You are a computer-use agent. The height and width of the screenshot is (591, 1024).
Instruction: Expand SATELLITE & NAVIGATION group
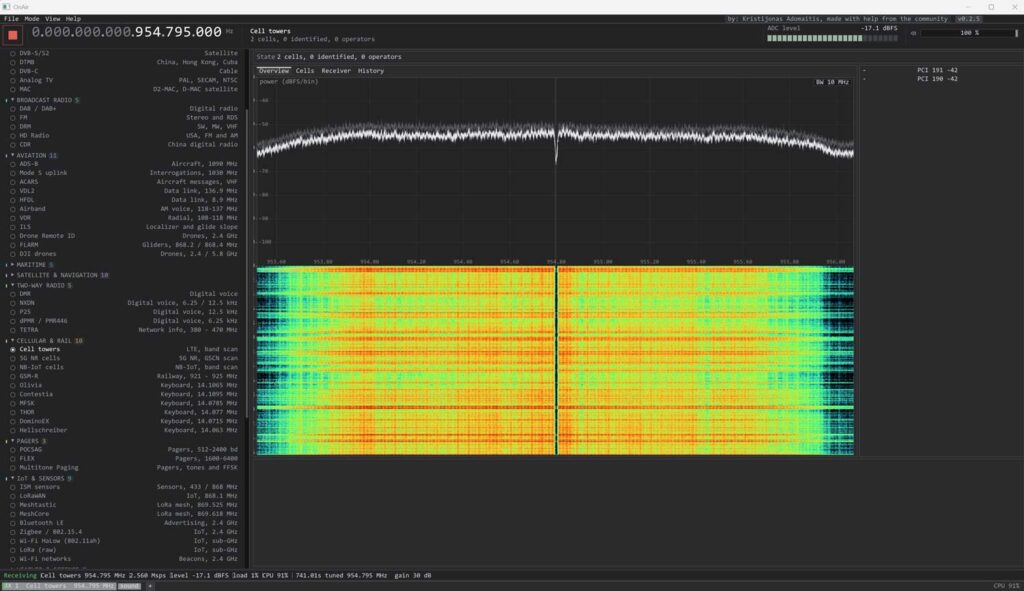pos(57,275)
